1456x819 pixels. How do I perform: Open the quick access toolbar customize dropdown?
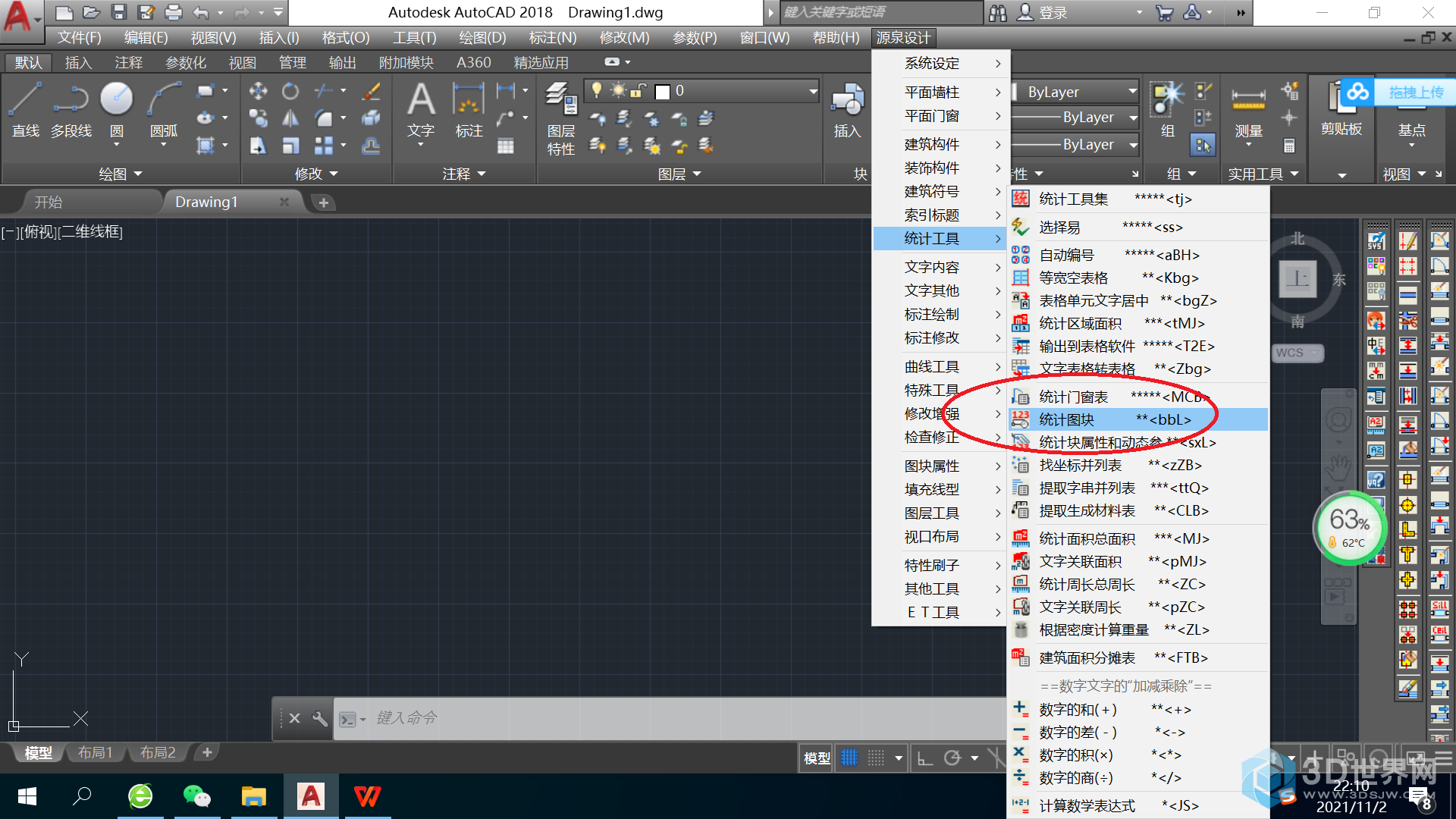click(x=278, y=12)
